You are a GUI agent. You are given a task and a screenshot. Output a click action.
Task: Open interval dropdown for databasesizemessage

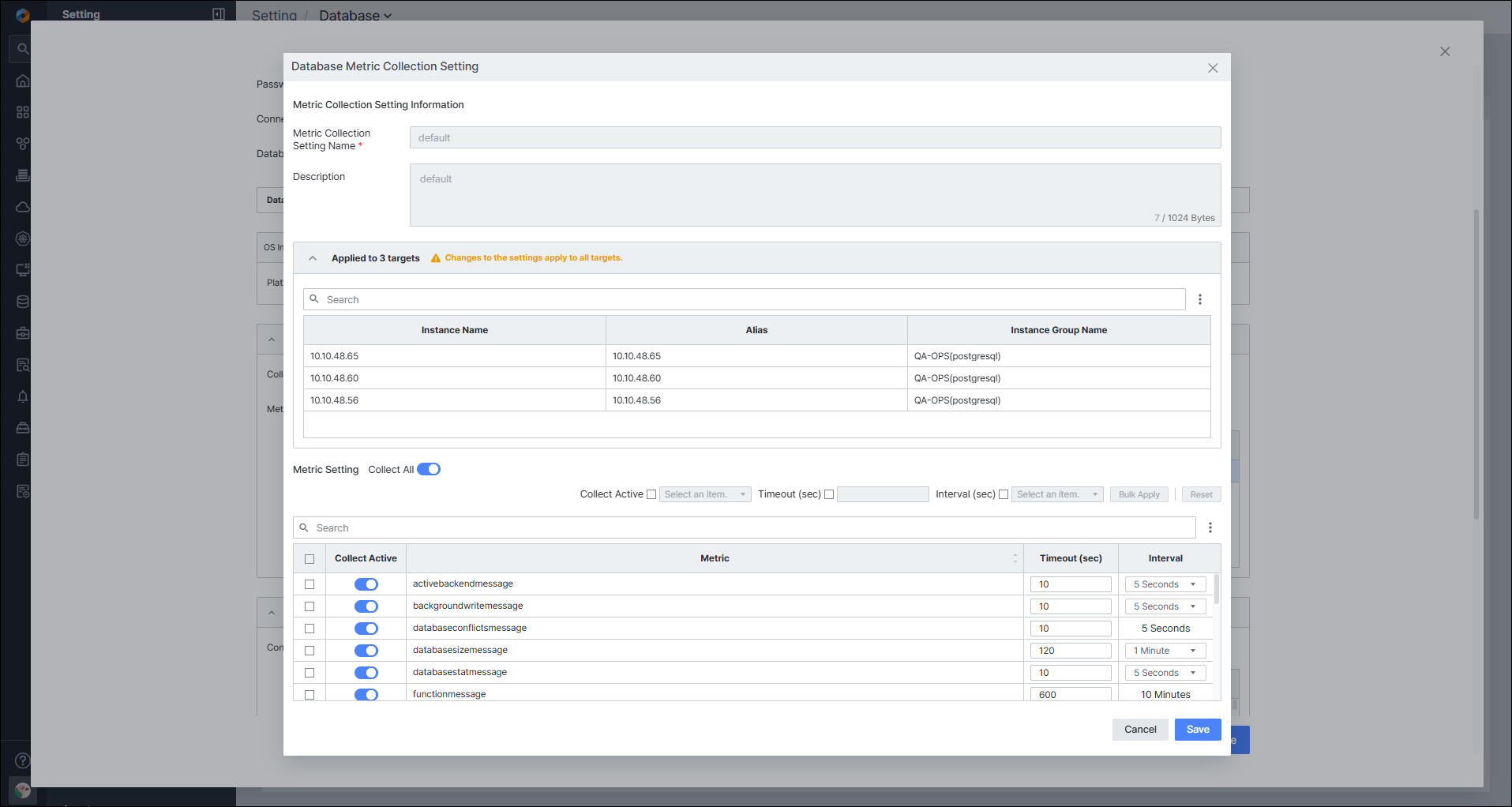[1165, 651]
